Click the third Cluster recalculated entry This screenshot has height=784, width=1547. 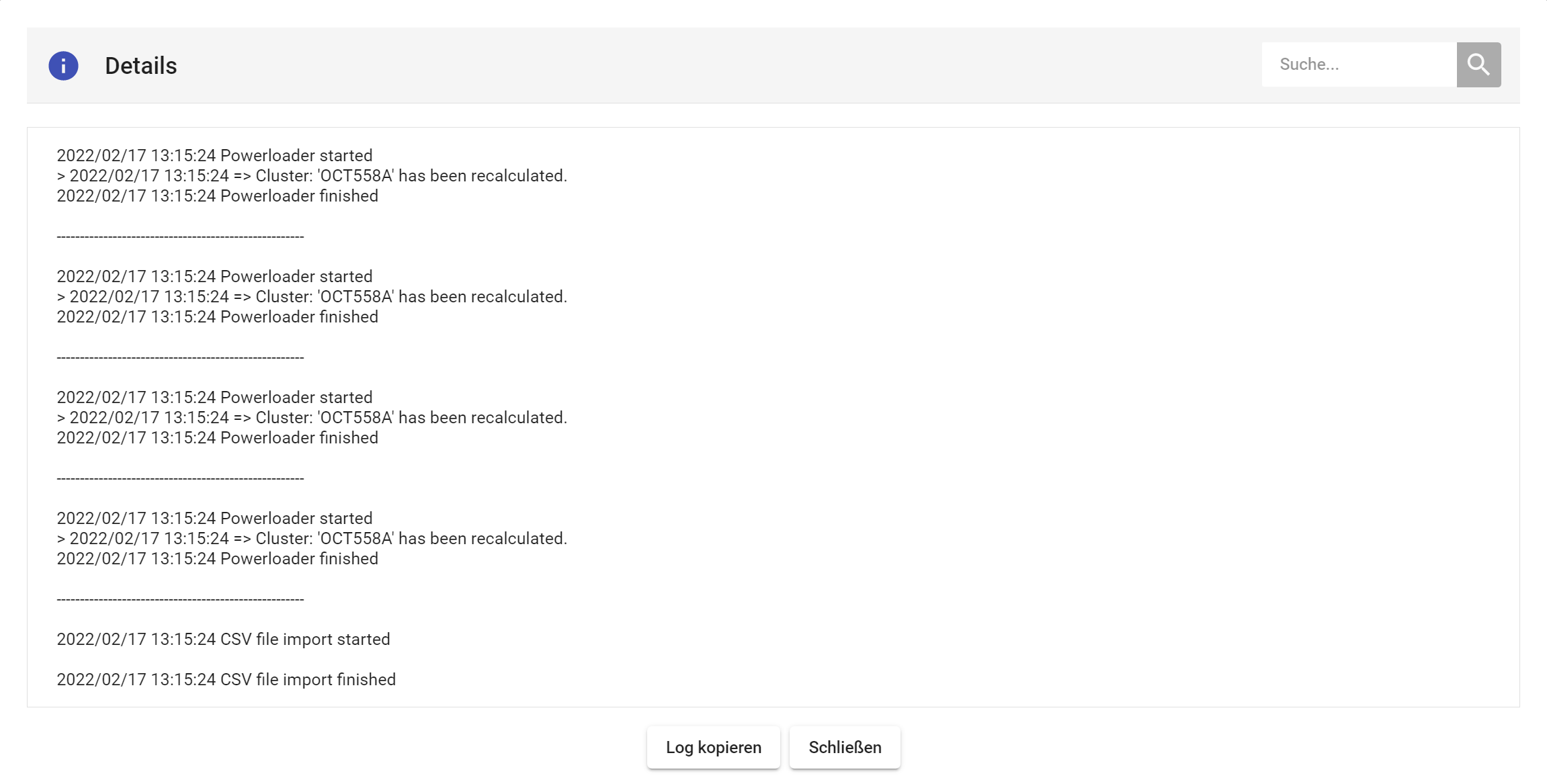point(312,417)
